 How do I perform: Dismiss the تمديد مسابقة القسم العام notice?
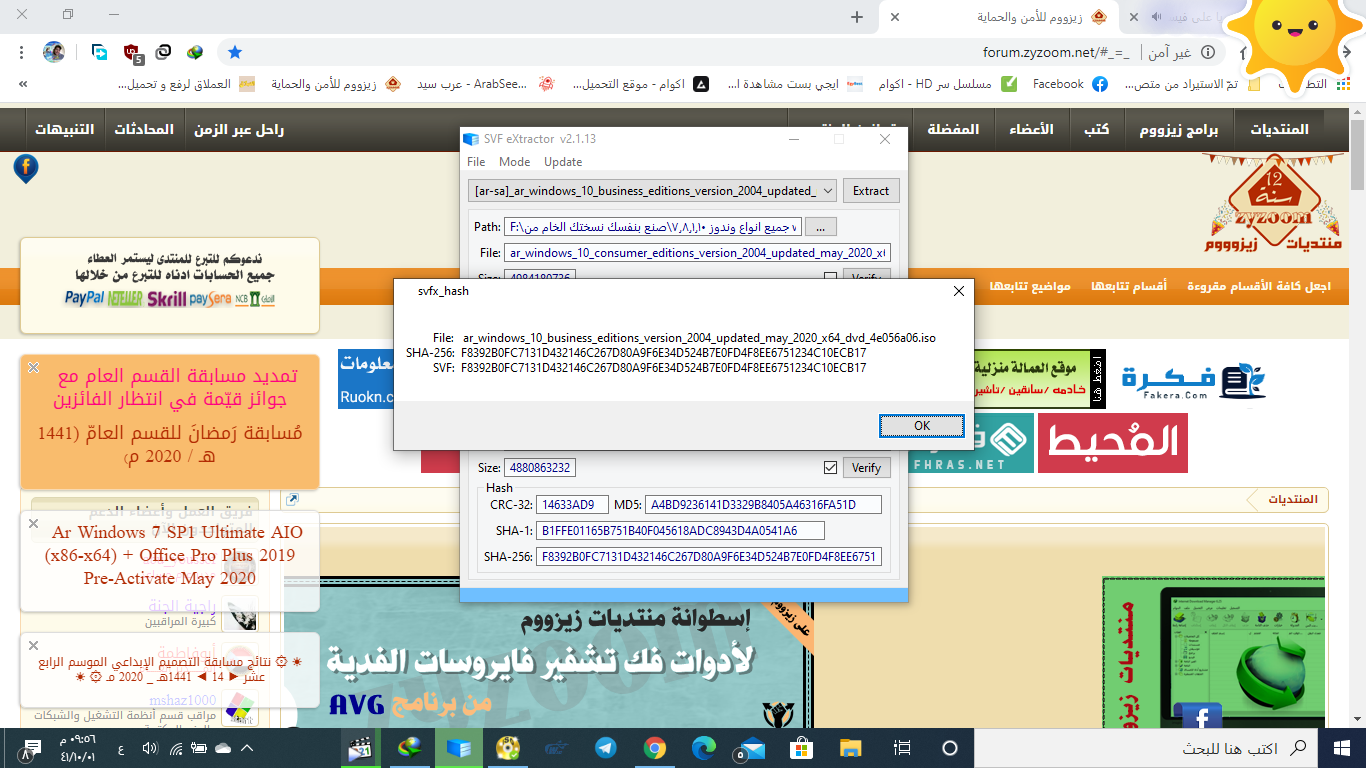[33, 368]
